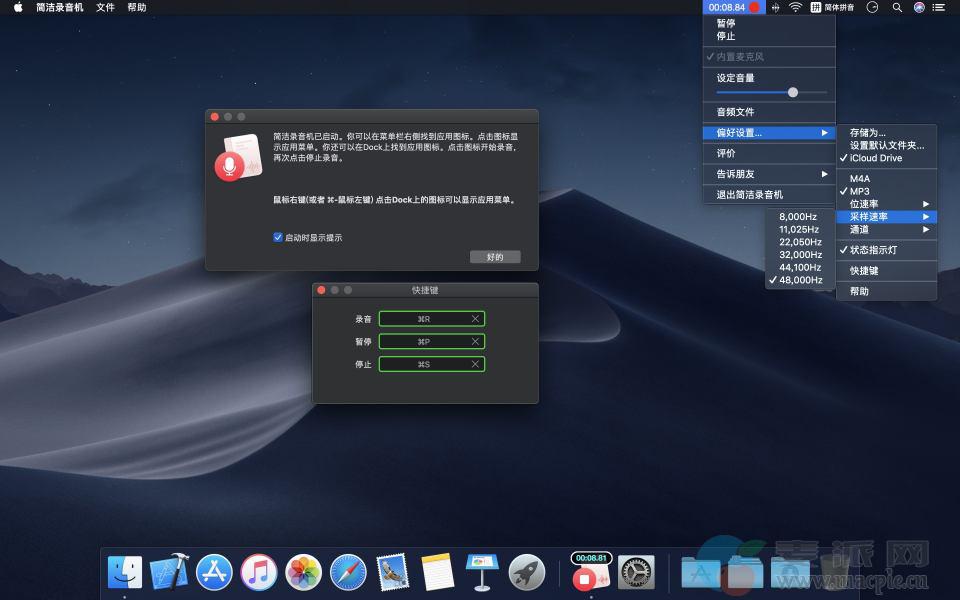
Task: Open the recorder app icon in Dock
Action: coord(590,574)
